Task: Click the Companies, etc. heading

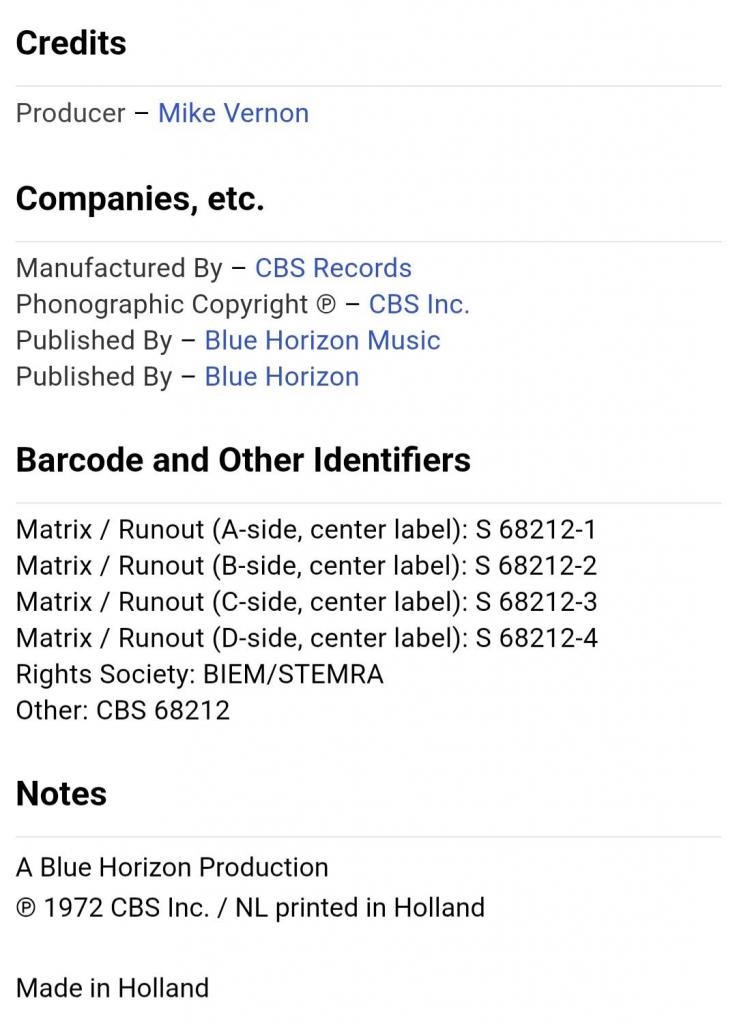Action: point(140,199)
